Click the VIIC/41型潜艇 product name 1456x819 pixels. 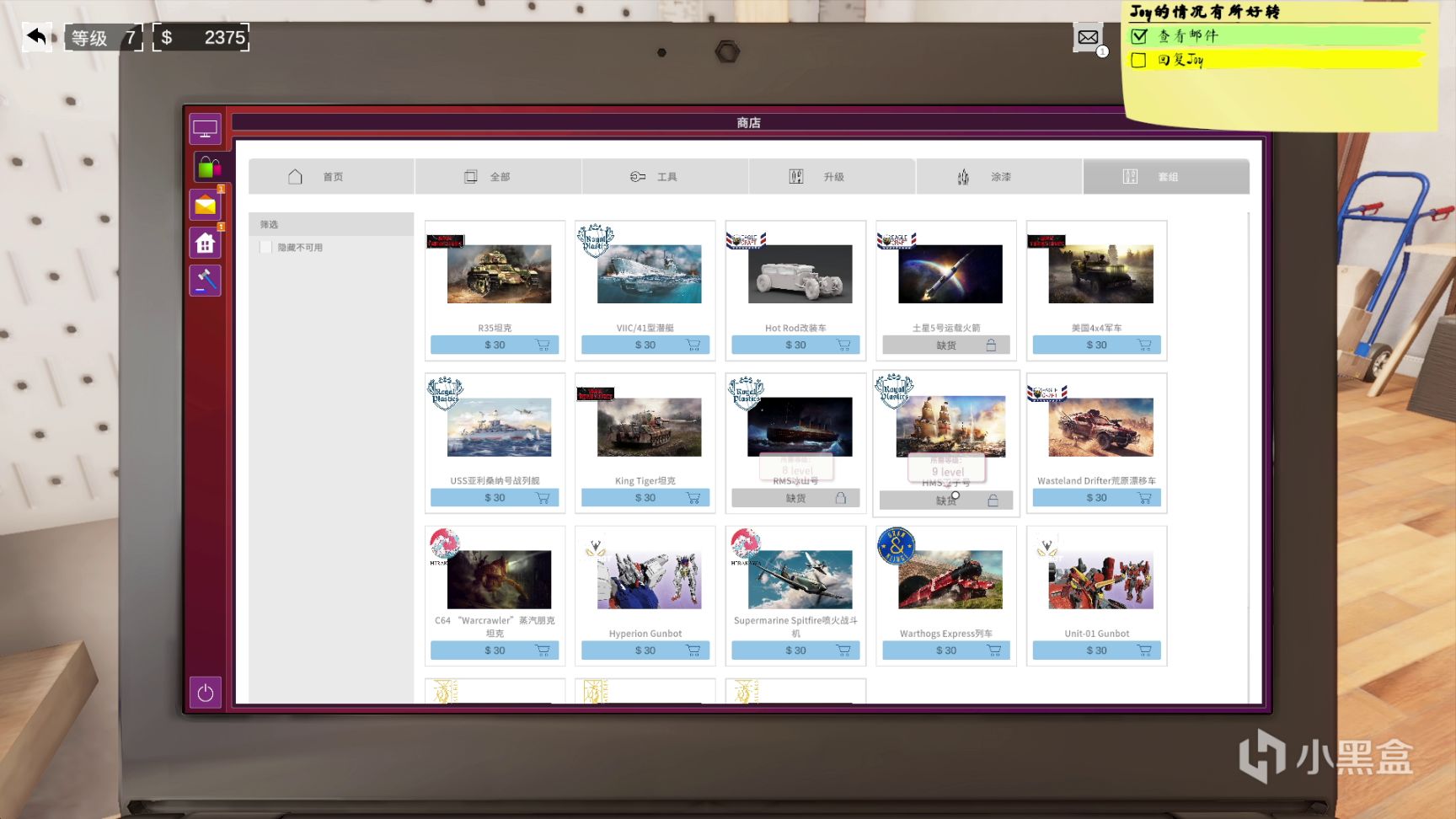coord(645,328)
